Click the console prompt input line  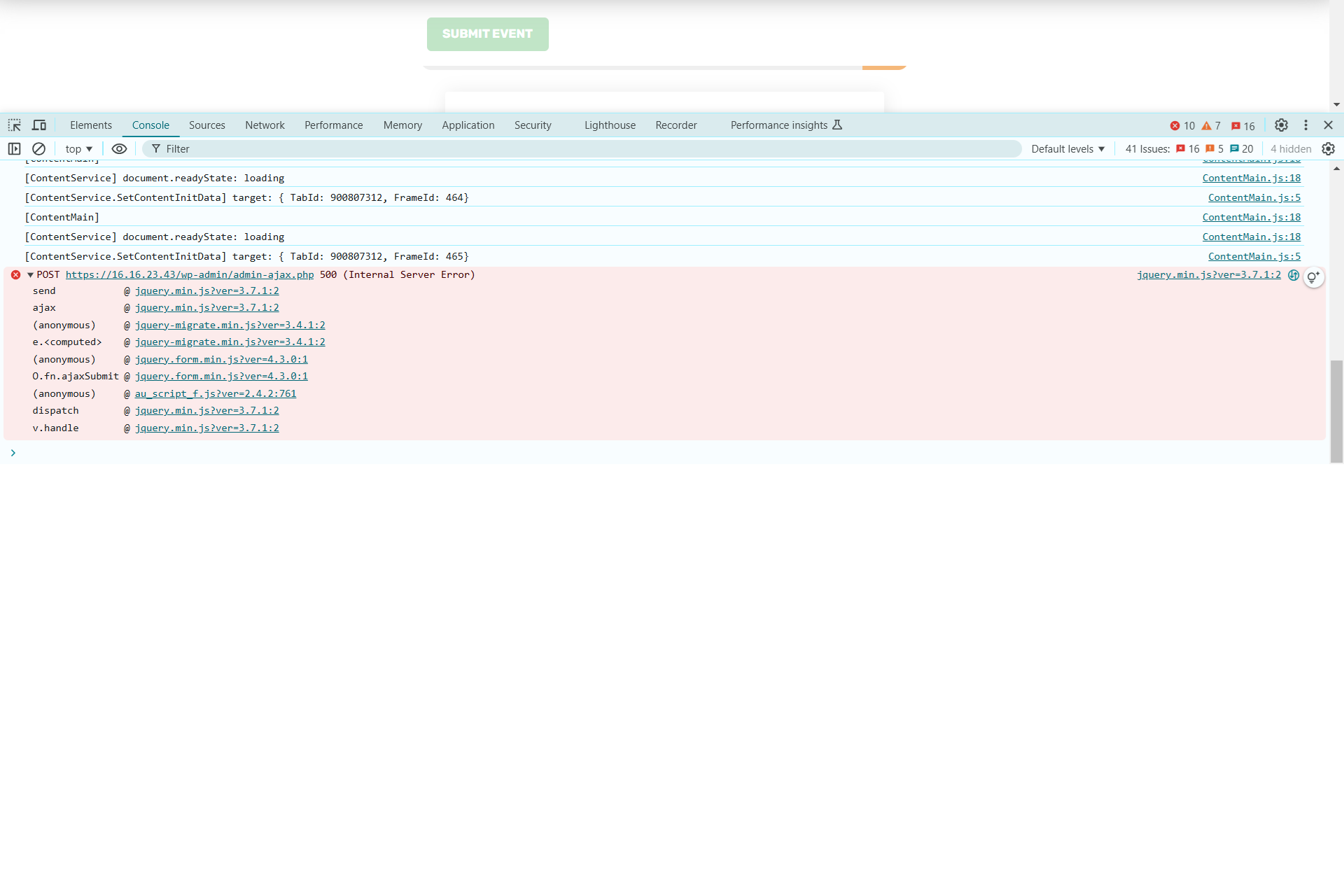coord(665,453)
